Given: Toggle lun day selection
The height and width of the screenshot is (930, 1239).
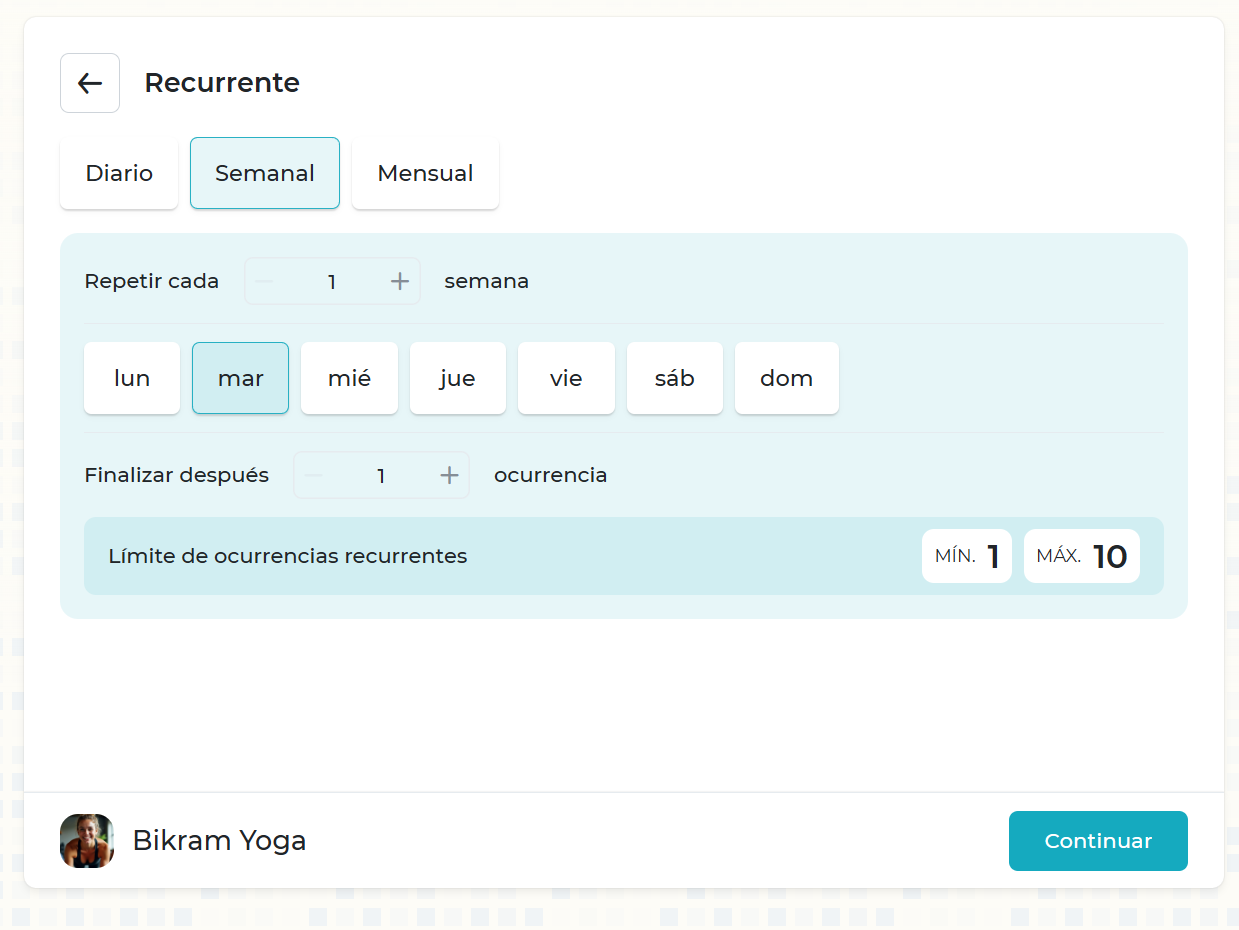Looking at the screenshot, I should click(132, 378).
